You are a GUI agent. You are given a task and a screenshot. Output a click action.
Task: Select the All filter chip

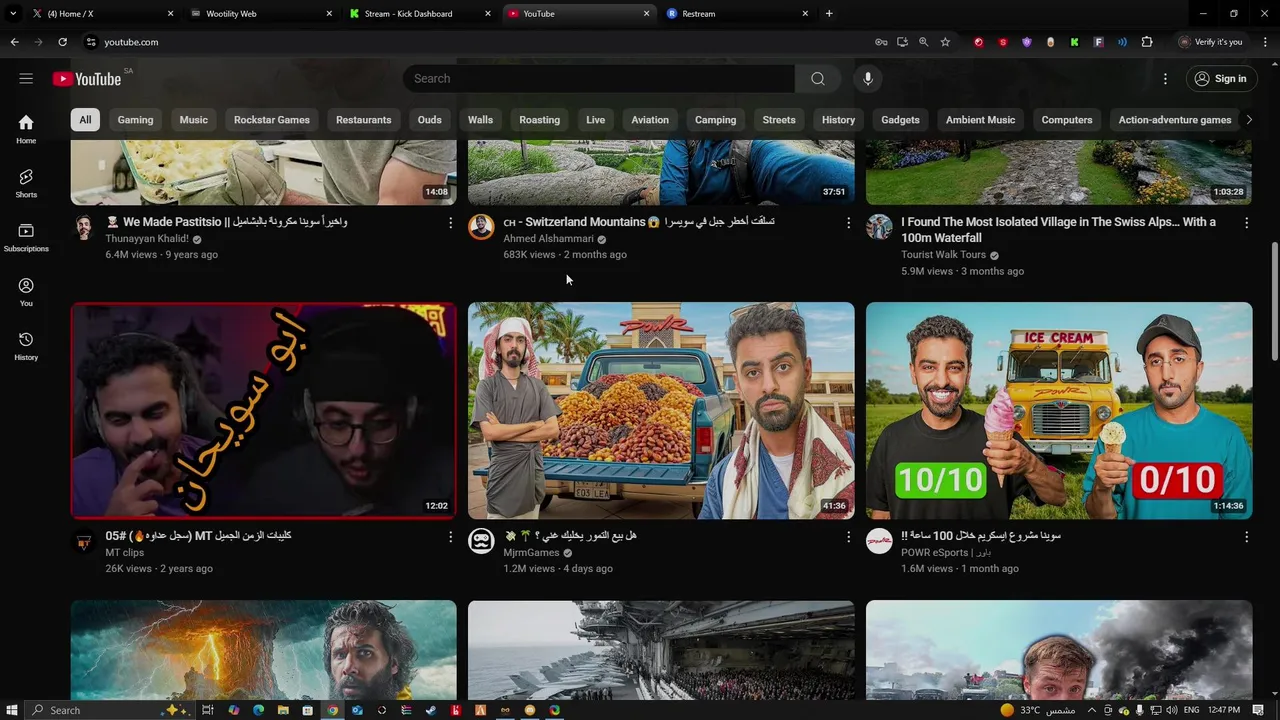click(x=85, y=120)
